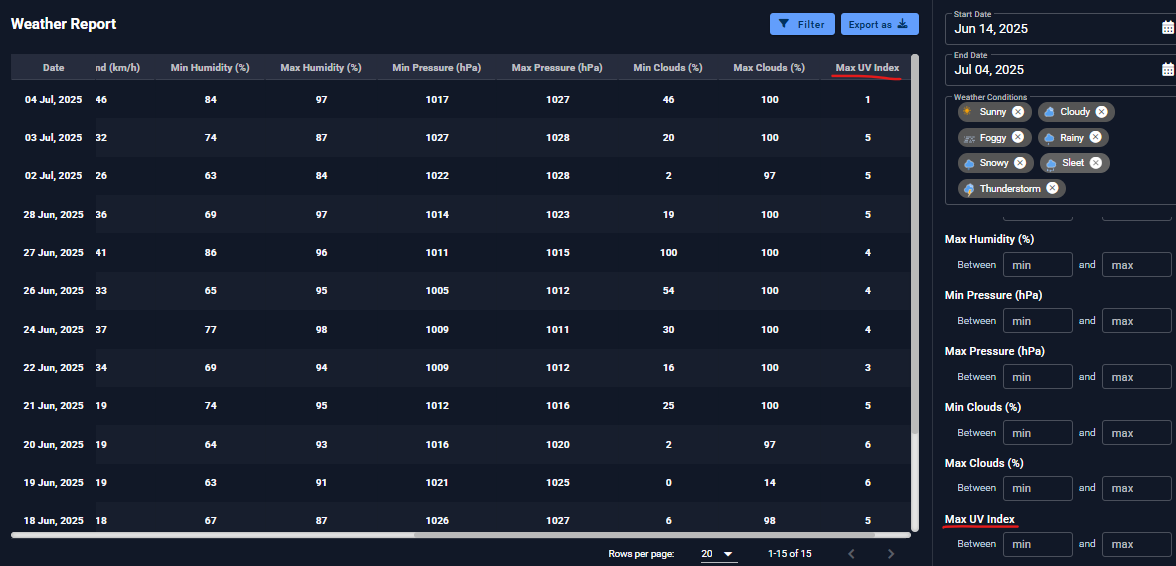Focus the Max Humidity max field
The height and width of the screenshot is (566, 1176).
[x=1136, y=265]
